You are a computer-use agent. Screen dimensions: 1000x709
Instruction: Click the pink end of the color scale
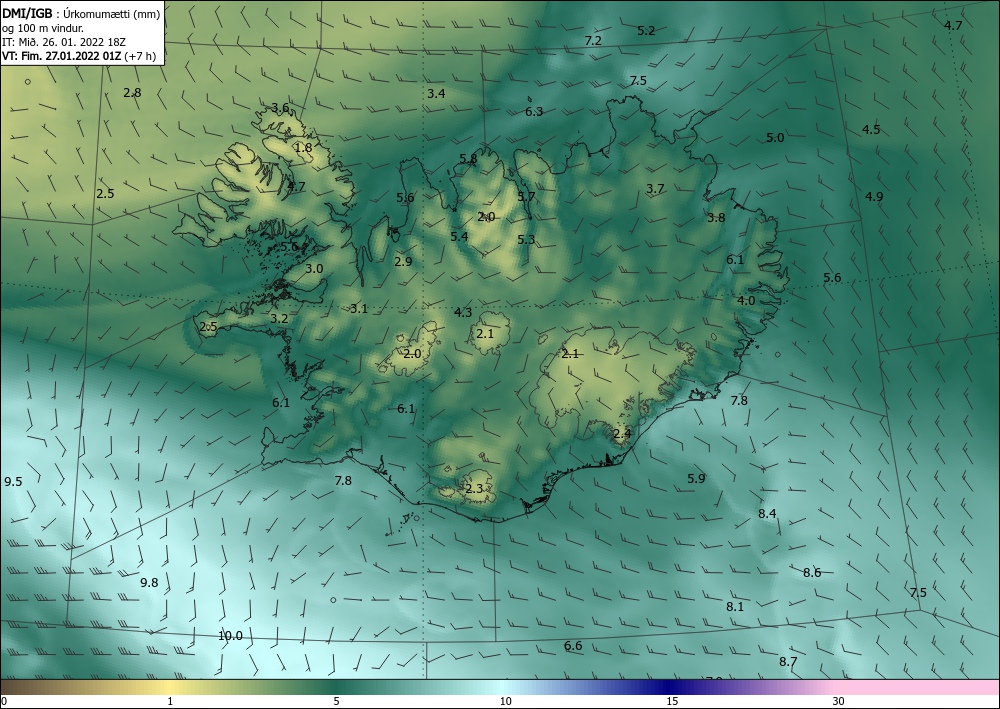[x=918, y=687]
